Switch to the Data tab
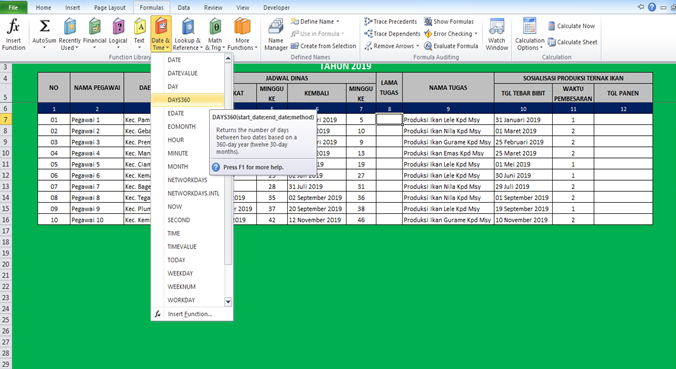The image size is (676, 369). click(x=184, y=7)
